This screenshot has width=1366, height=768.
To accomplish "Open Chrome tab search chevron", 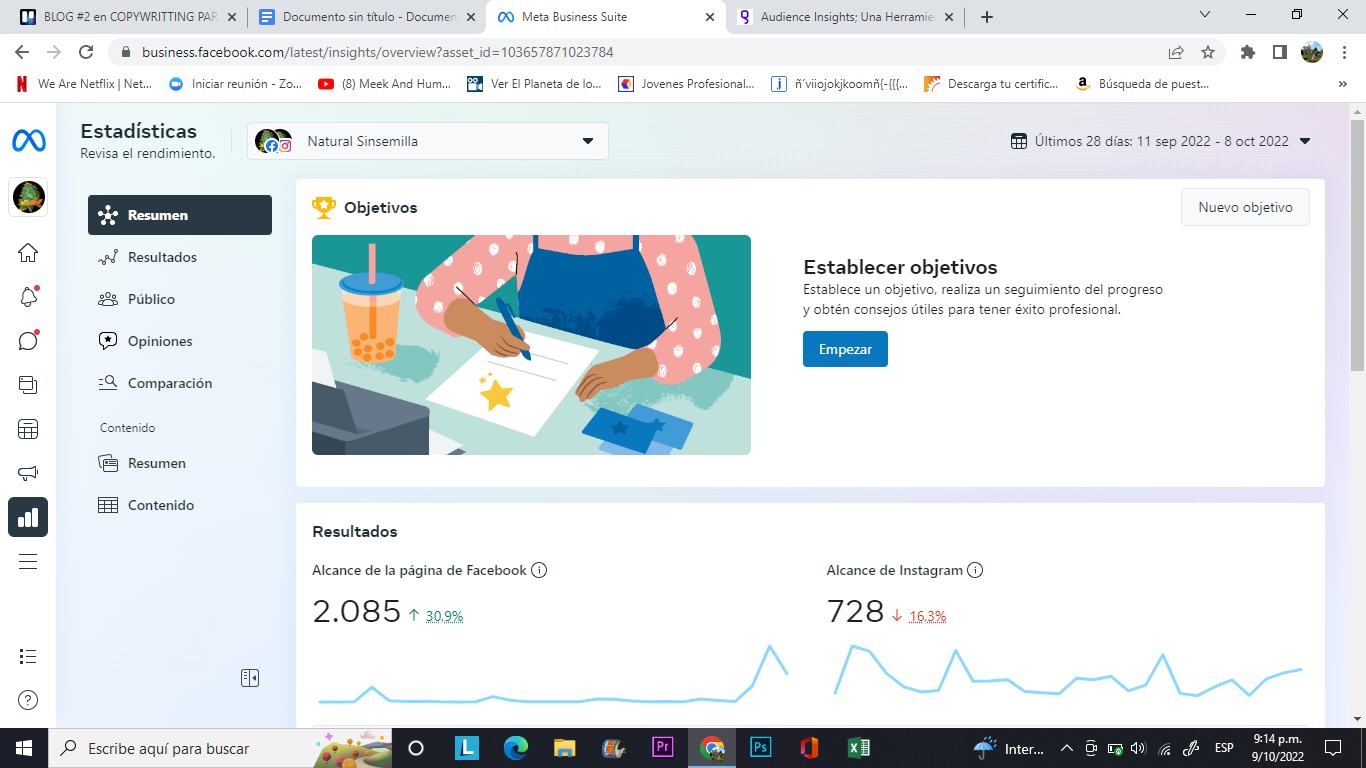I will click(1205, 15).
